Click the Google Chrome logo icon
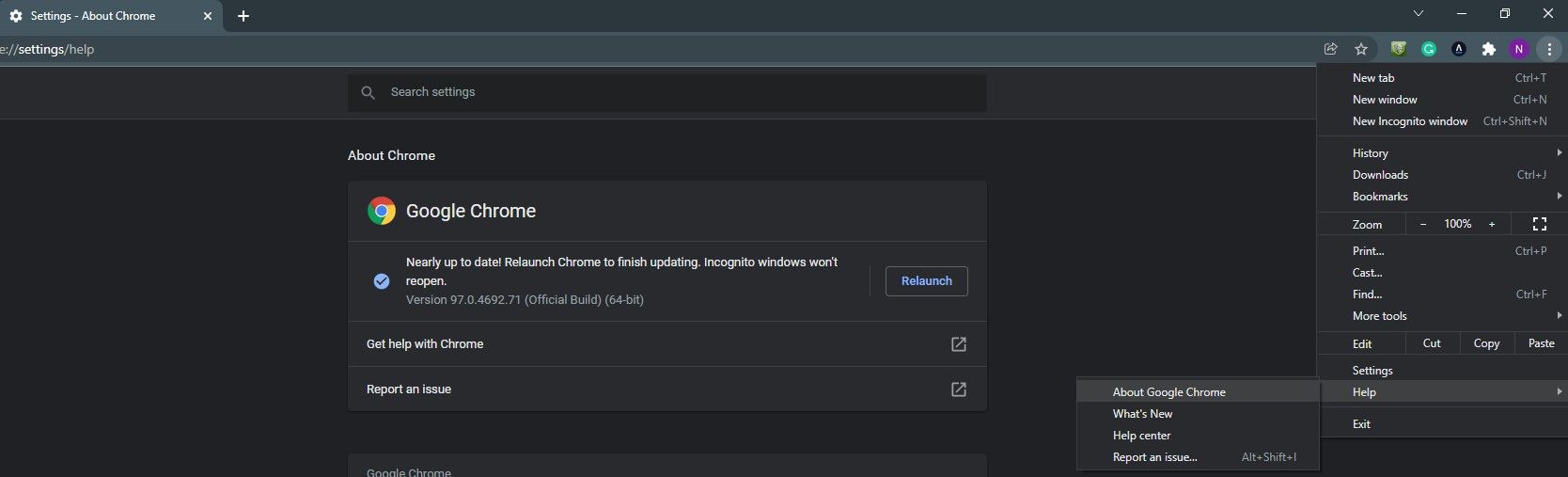The height and width of the screenshot is (477, 1568). pyautogui.click(x=382, y=211)
